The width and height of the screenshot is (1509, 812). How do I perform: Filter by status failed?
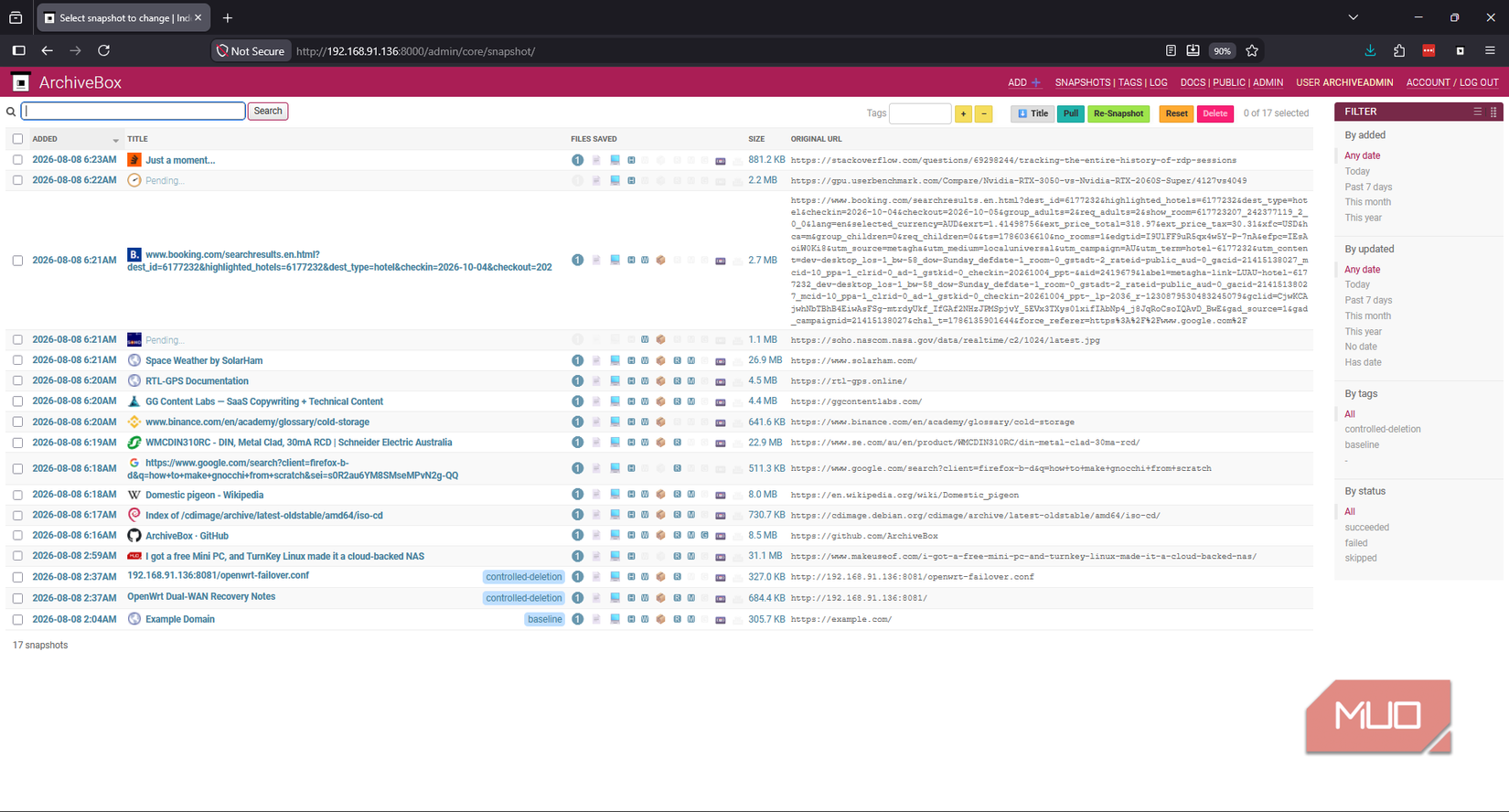[x=1355, y=543]
